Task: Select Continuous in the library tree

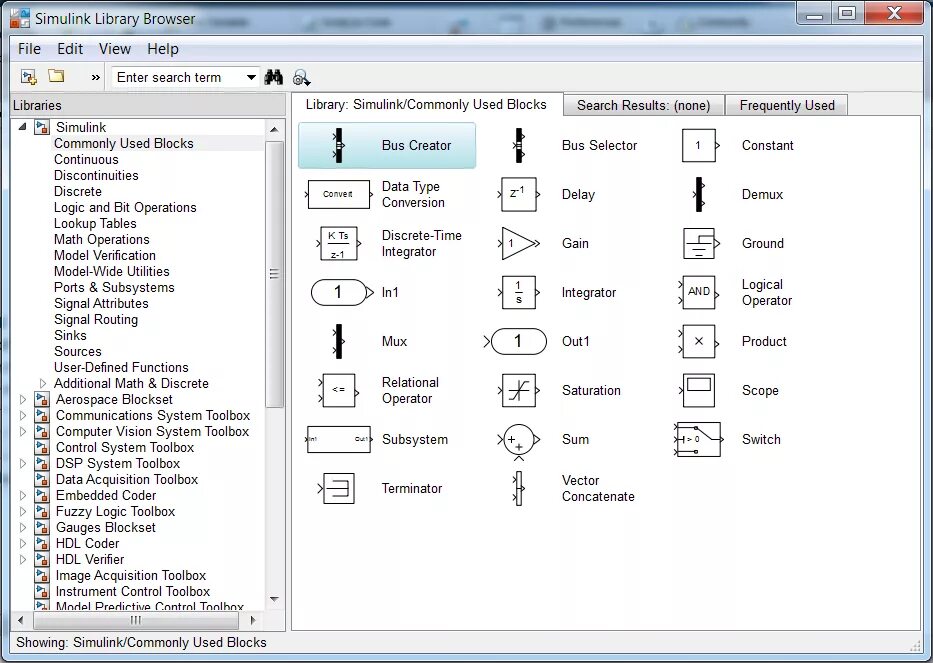Action: pyautogui.click(x=86, y=160)
